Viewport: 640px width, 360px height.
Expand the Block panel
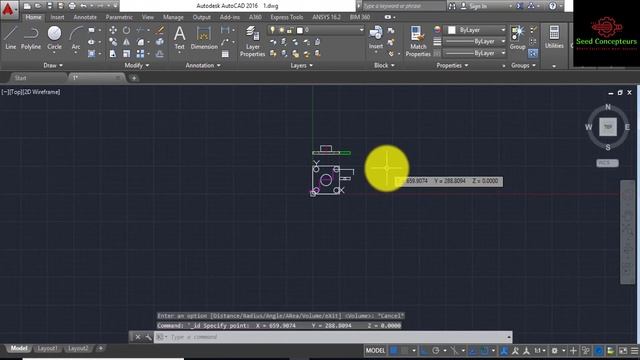coord(384,65)
